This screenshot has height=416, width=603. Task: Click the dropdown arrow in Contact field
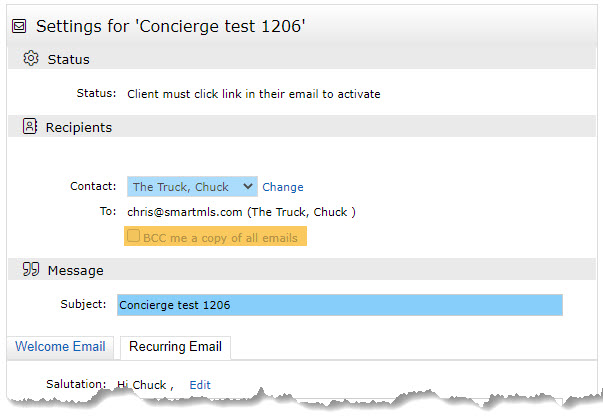point(248,186)
